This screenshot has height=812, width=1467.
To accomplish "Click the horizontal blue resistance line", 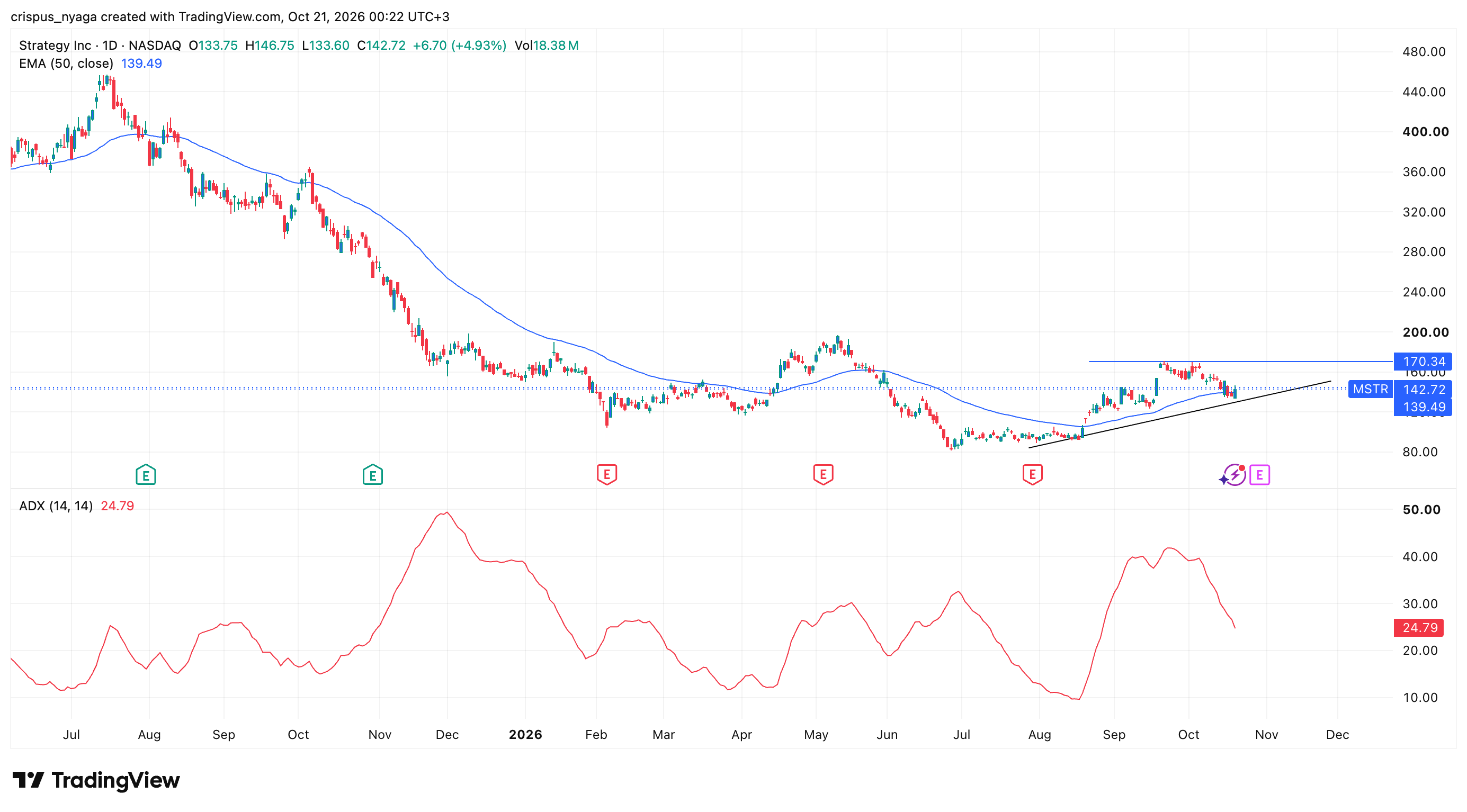I will click(x=1240, y=362).
